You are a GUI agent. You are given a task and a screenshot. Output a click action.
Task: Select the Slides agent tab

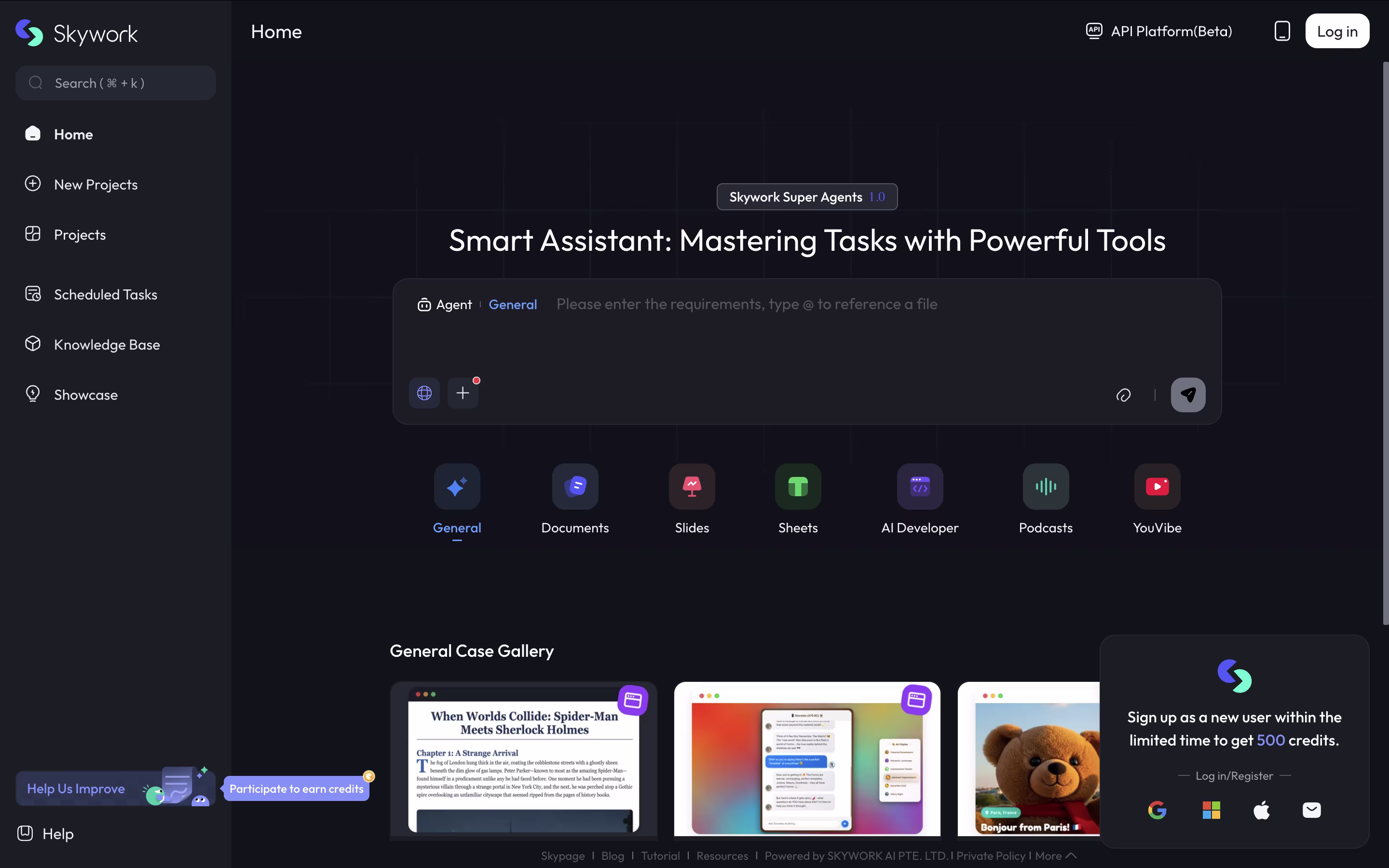692,500
